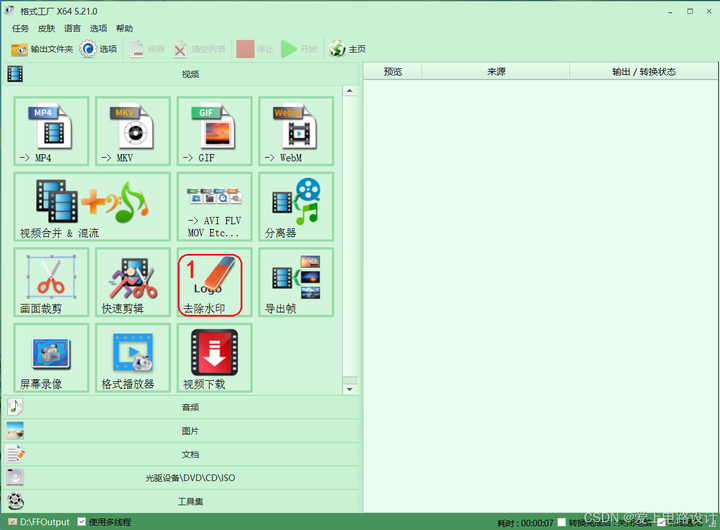Open the options (选项) menu in menu bar
Image resolution: width=720 pixels, height=530 pixels.
coord(98,28)
